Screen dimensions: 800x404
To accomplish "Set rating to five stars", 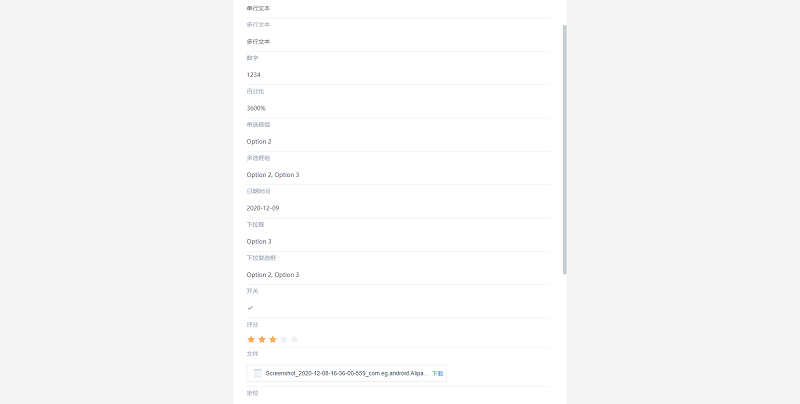I will tap(295, 340).
